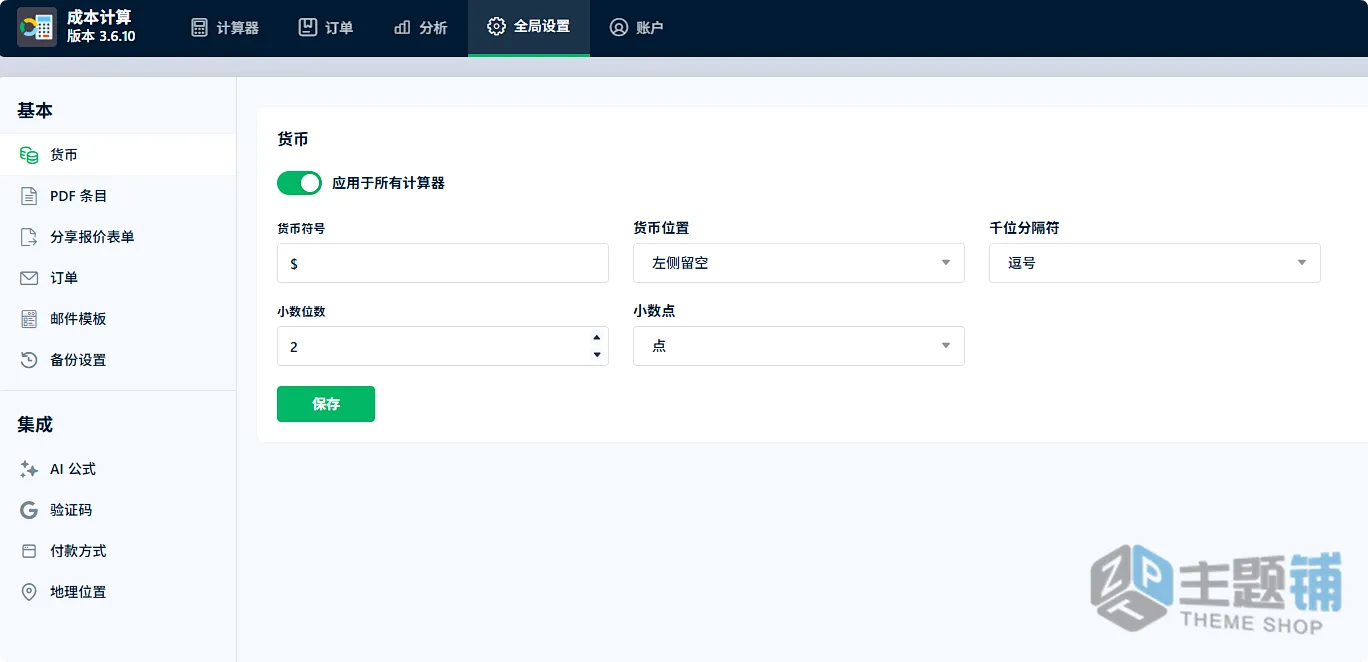Image resolution: width=1368 pixels, height=662 pixels.
Task: Click the 货币 section heading
Action: [x=293, y=139]
